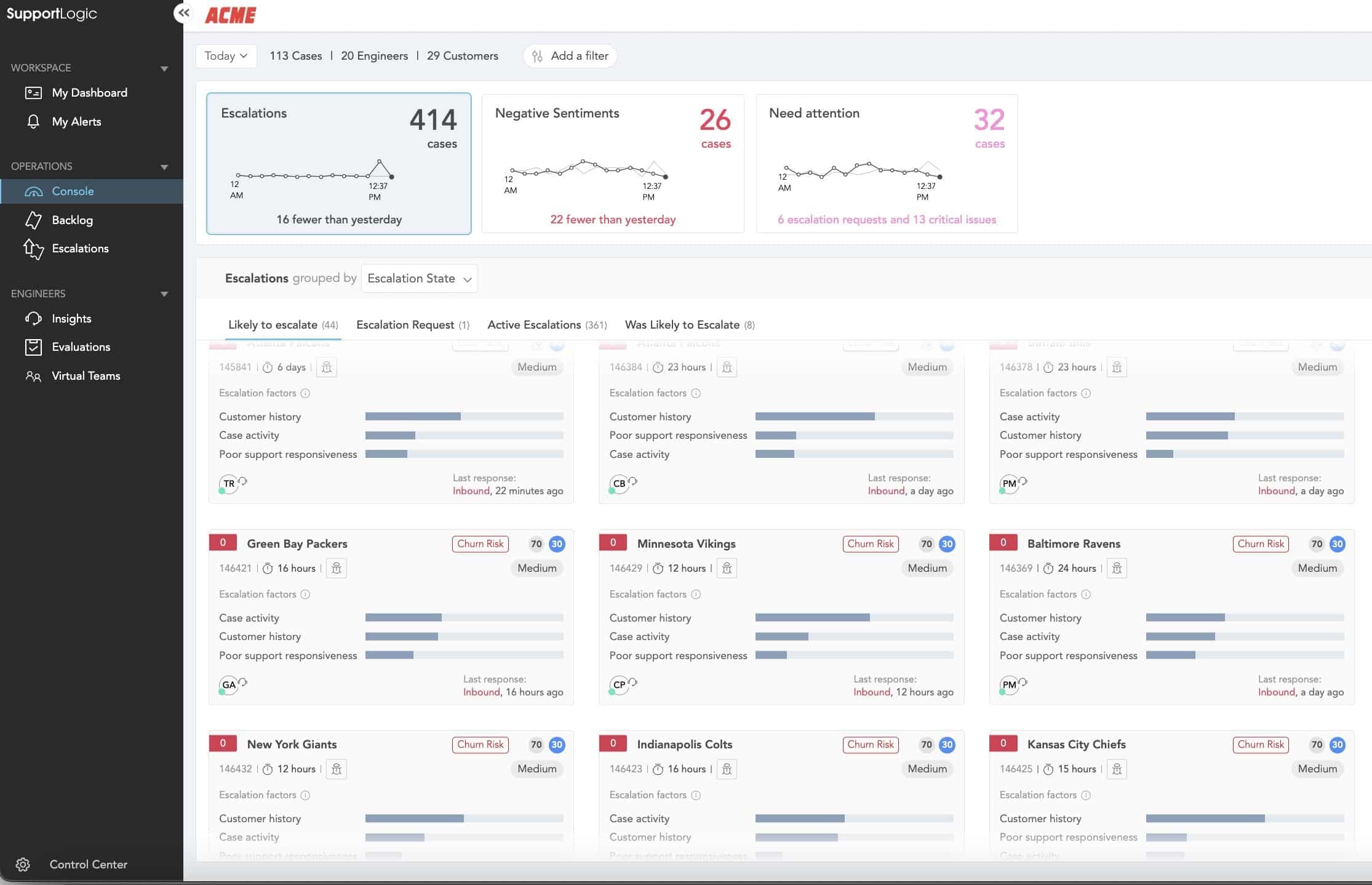Click bug icon on Green Bay Packers case
This screenshot has width=1372, height=885.
[337, 568]
